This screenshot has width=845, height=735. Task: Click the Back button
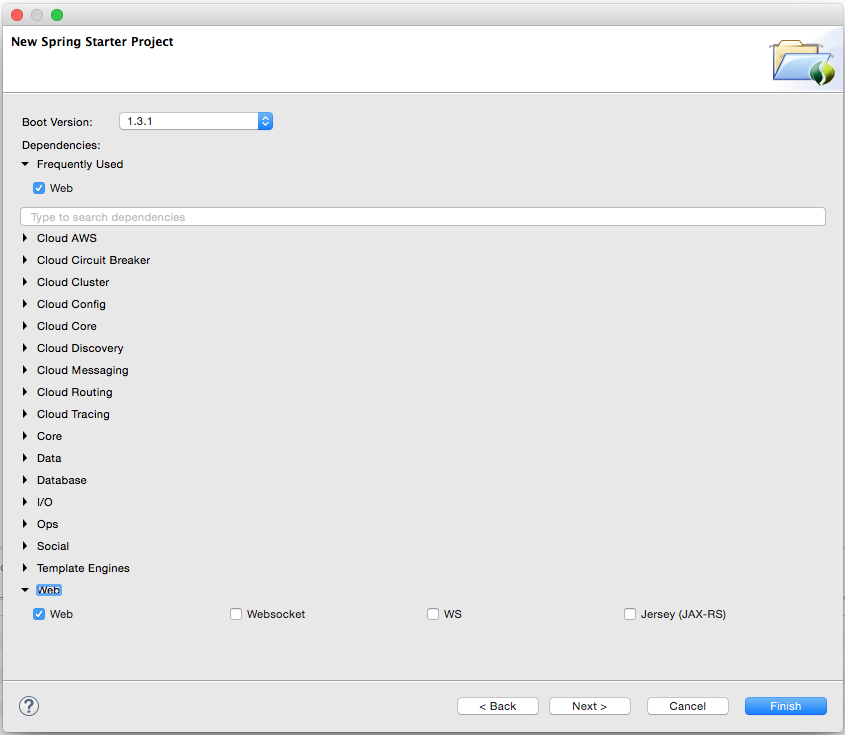click(x=498, y=706)
